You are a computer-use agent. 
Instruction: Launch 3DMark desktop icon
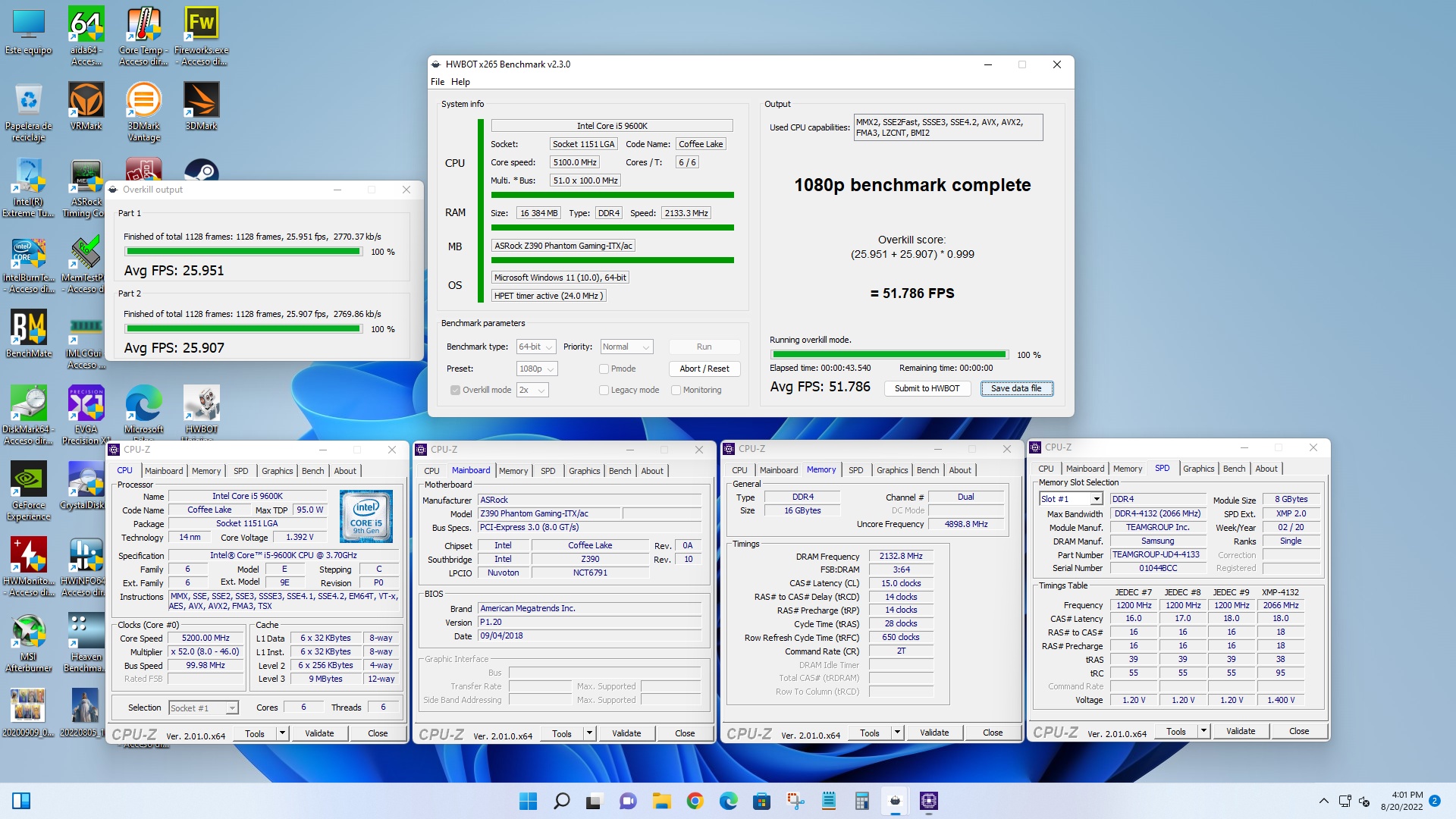(x=201, y=106)
